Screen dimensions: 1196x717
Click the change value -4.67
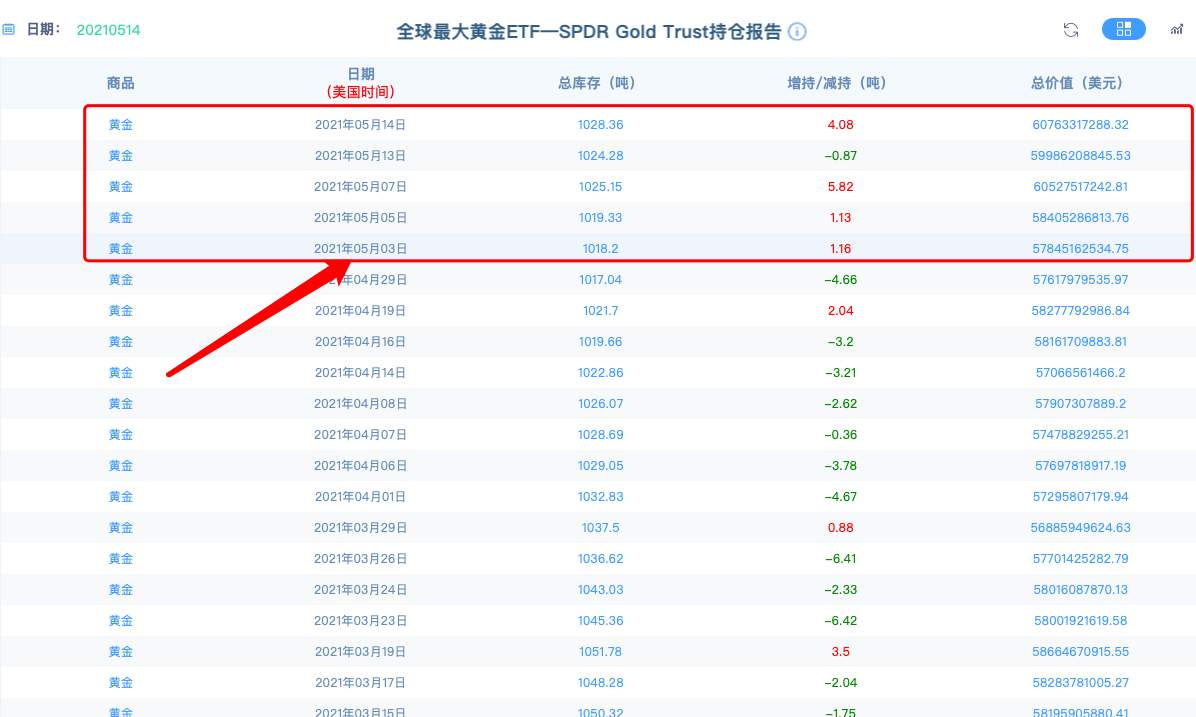click(x=840, y=497)
